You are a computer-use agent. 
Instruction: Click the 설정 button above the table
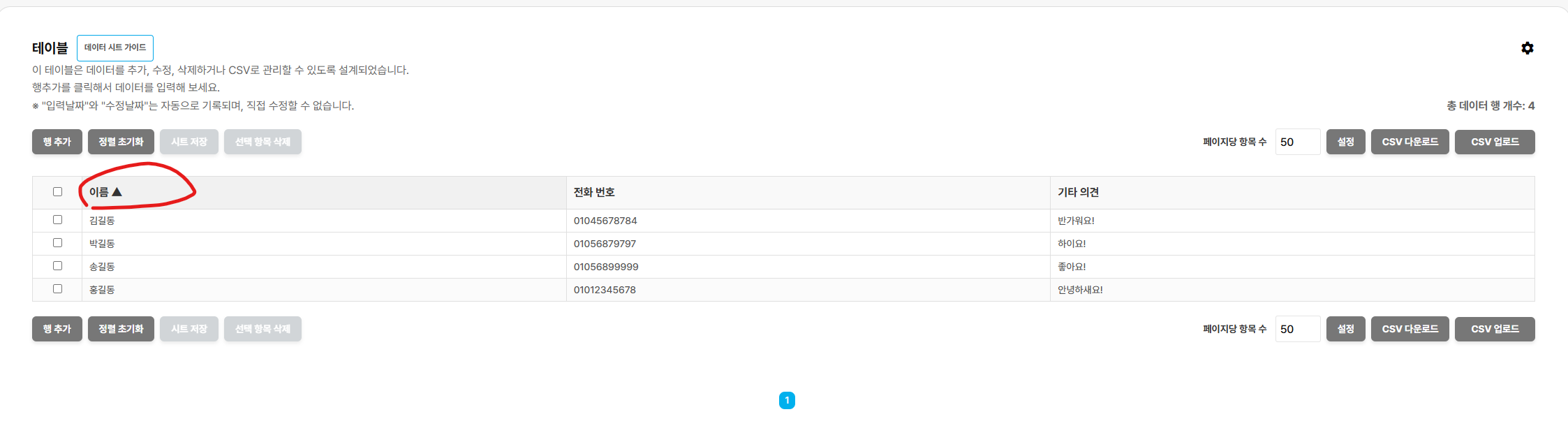tap(1346, 142)
